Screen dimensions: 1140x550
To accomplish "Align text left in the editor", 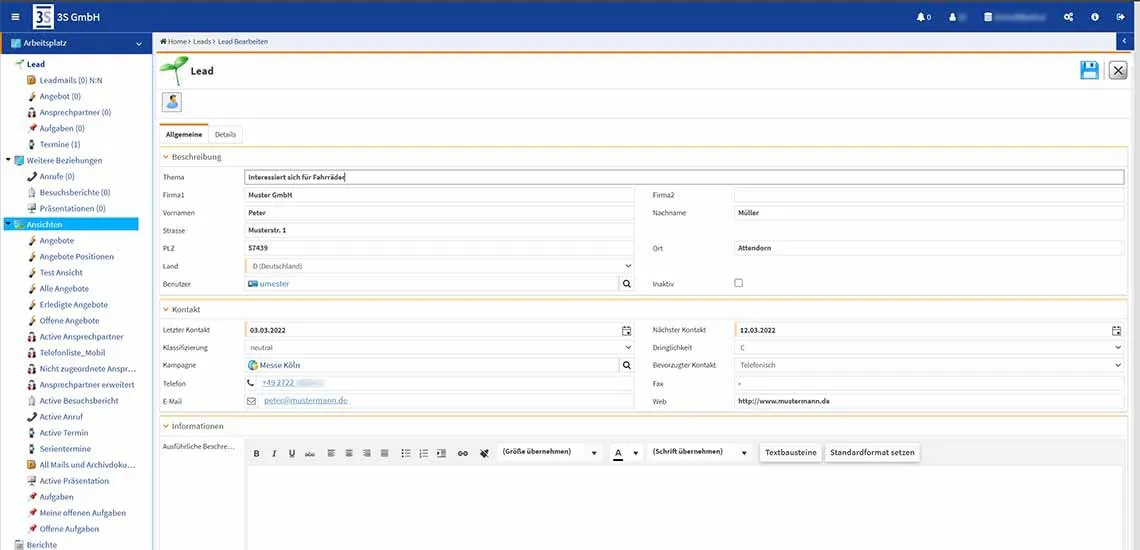I will (332, 453).
